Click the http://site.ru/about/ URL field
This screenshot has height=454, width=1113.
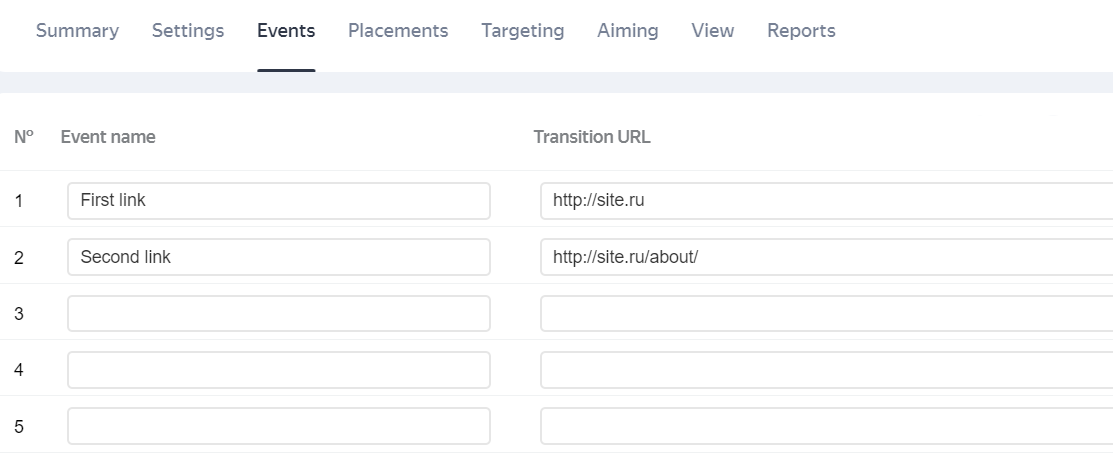coord(826,257)
